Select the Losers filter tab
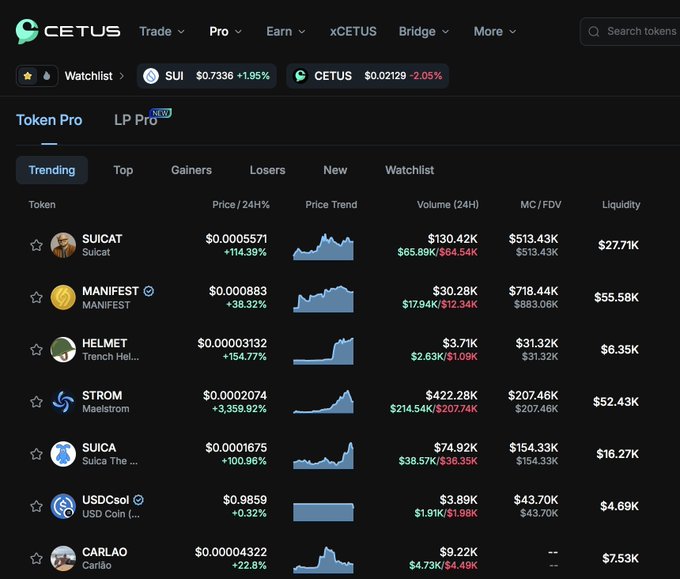This screenshot has height=579, width=680. [x=268, y=170]
